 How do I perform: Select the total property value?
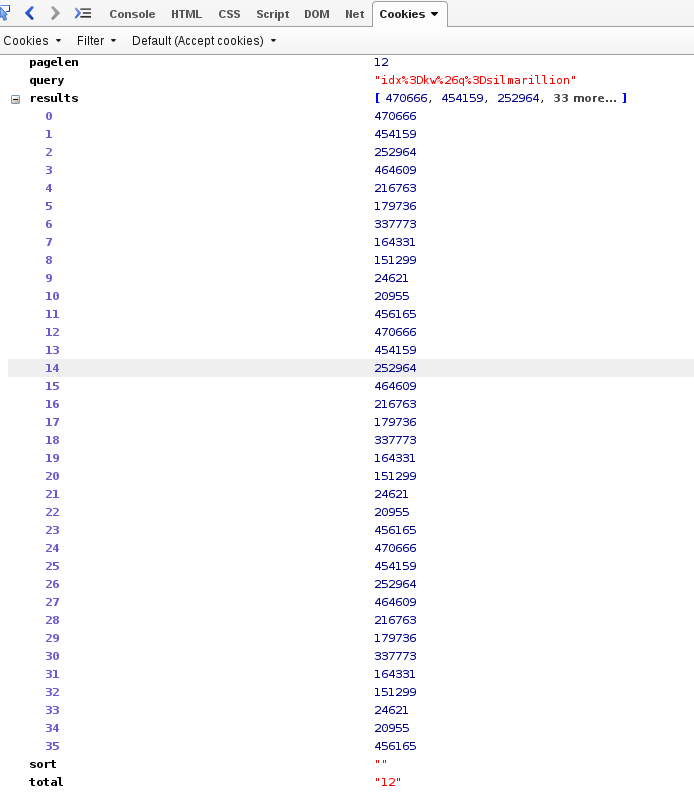(x=386, y=782)
